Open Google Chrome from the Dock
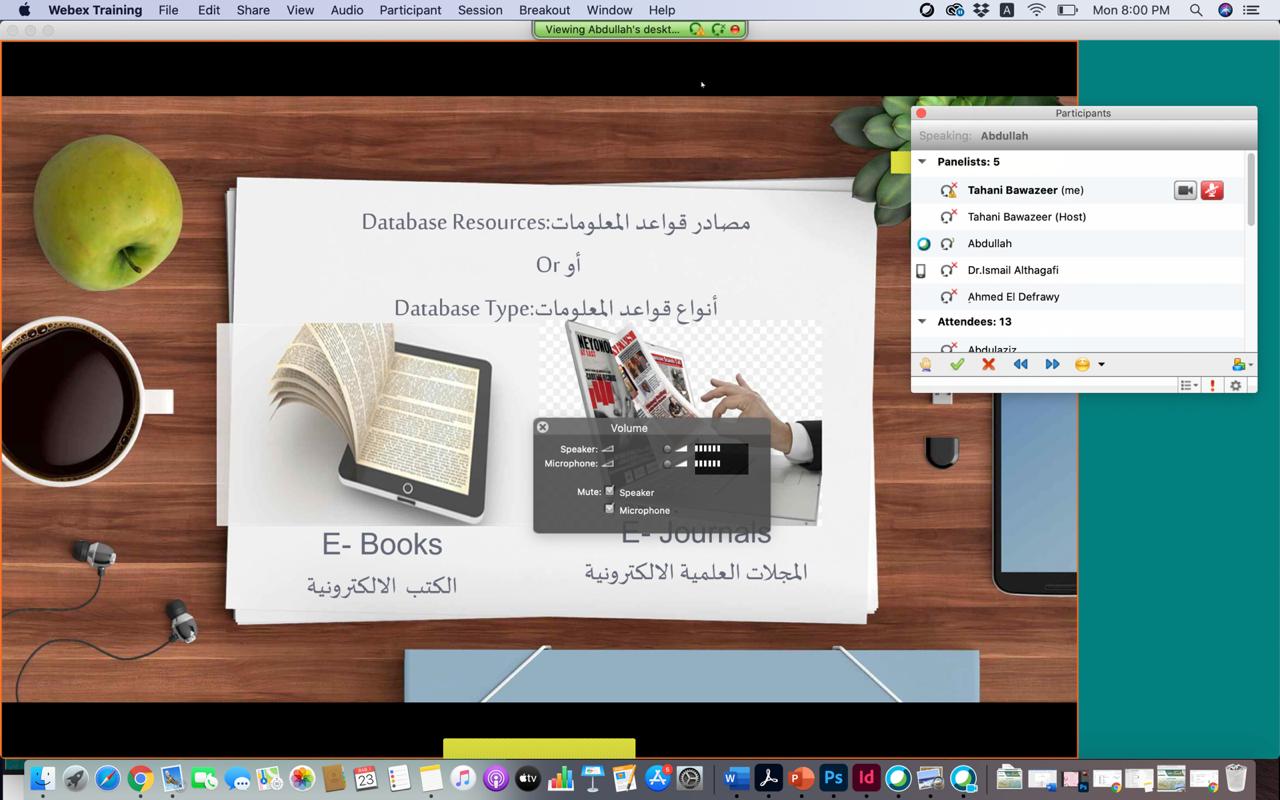This screenshot has height=800, width=1280. (x=140, y=778)
